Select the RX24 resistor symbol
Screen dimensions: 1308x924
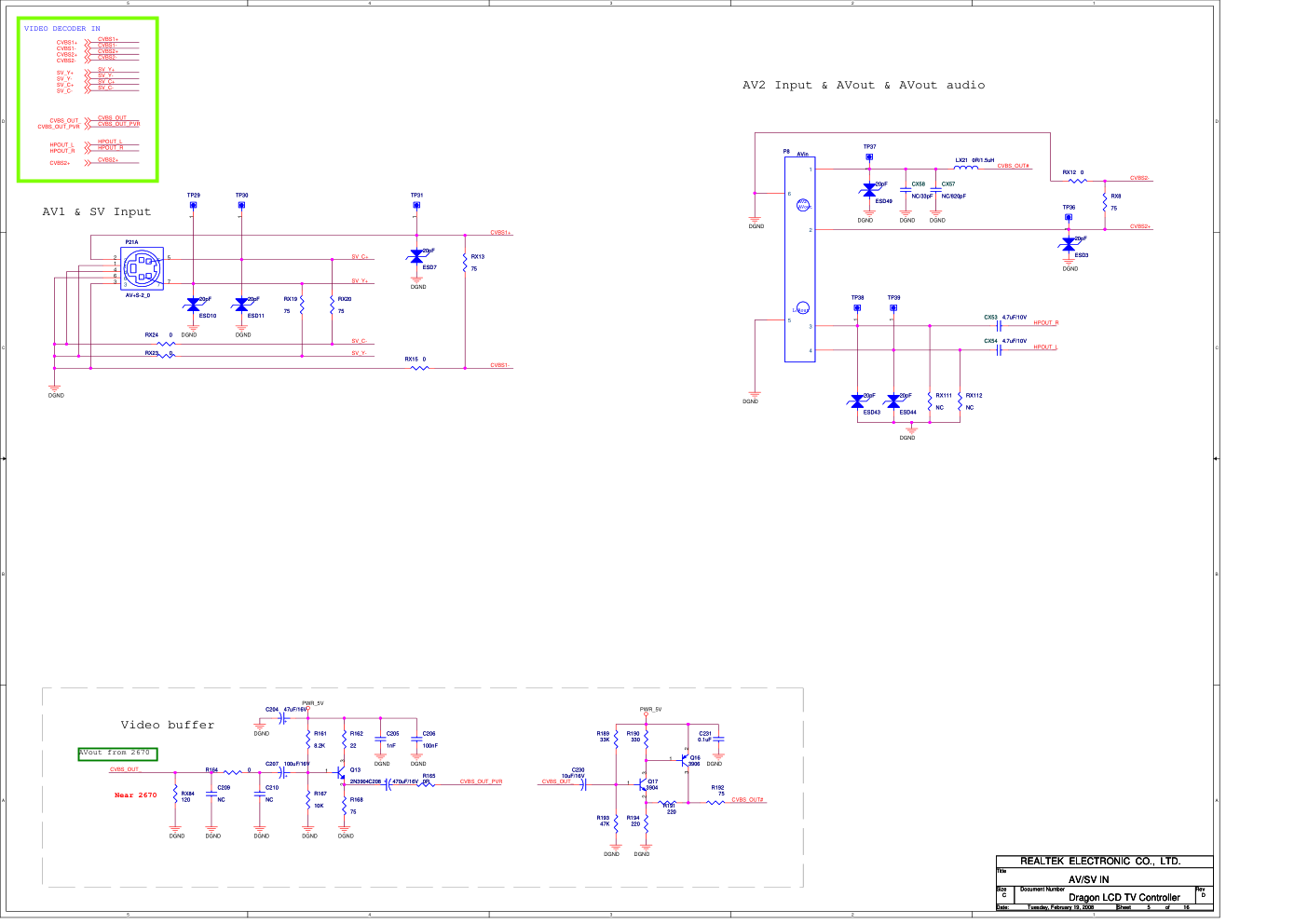pos(166,344)
